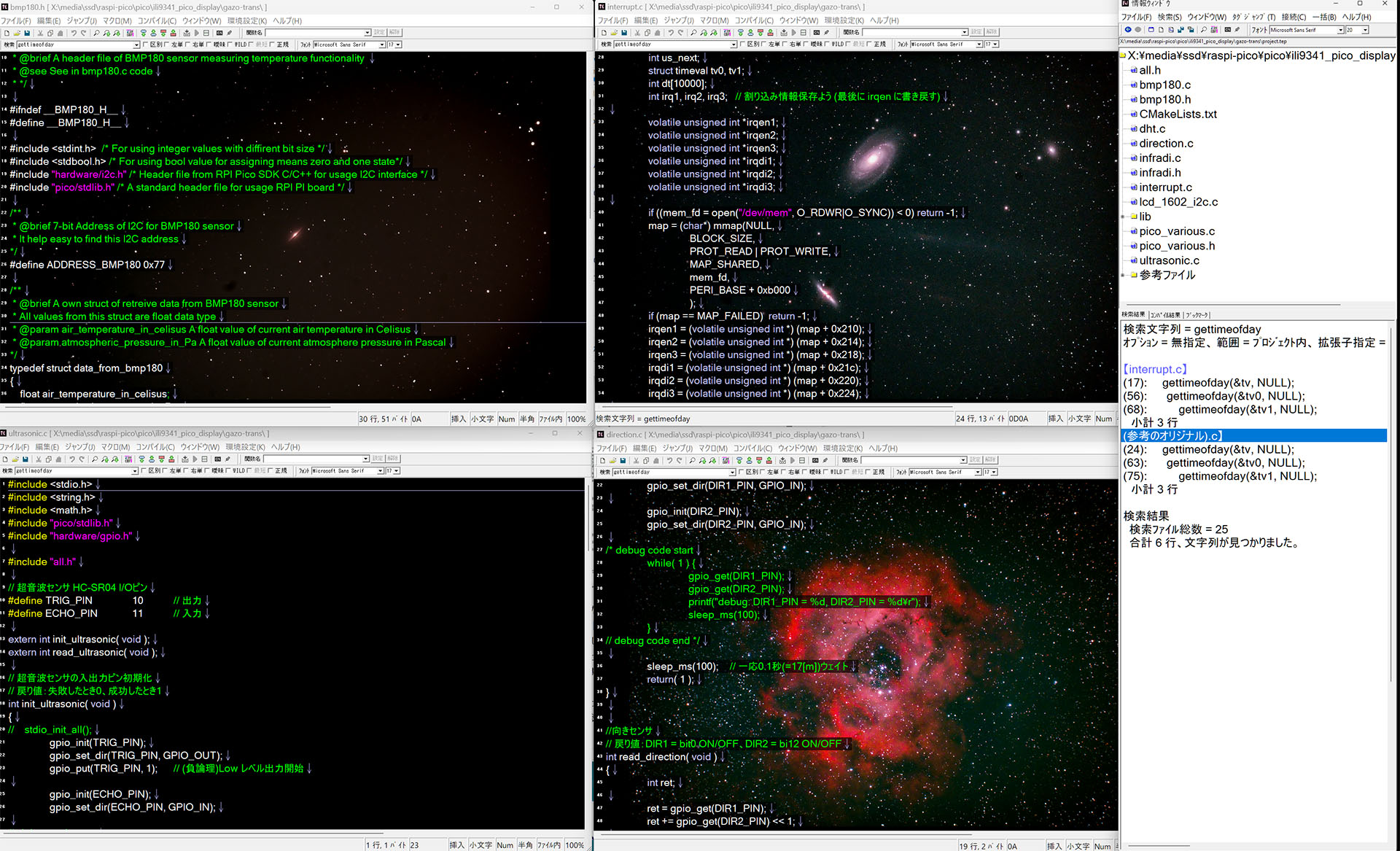Click the cut scissors icon in direction.c toolbar
Image resolution: width=1400 pixels, height=851 pixels.
(x=637, y=460)
